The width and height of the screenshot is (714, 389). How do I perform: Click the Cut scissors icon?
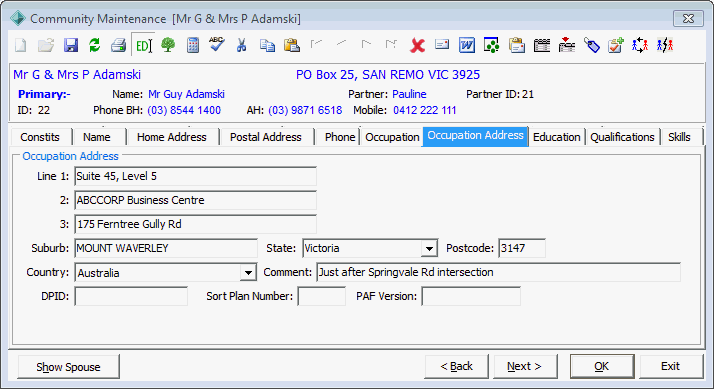pyautogui.click(x=241, y=45)
